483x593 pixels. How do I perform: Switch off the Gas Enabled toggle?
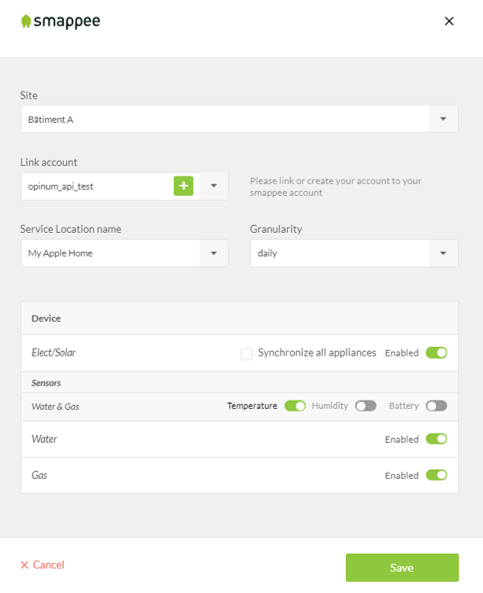coord(436,475)
